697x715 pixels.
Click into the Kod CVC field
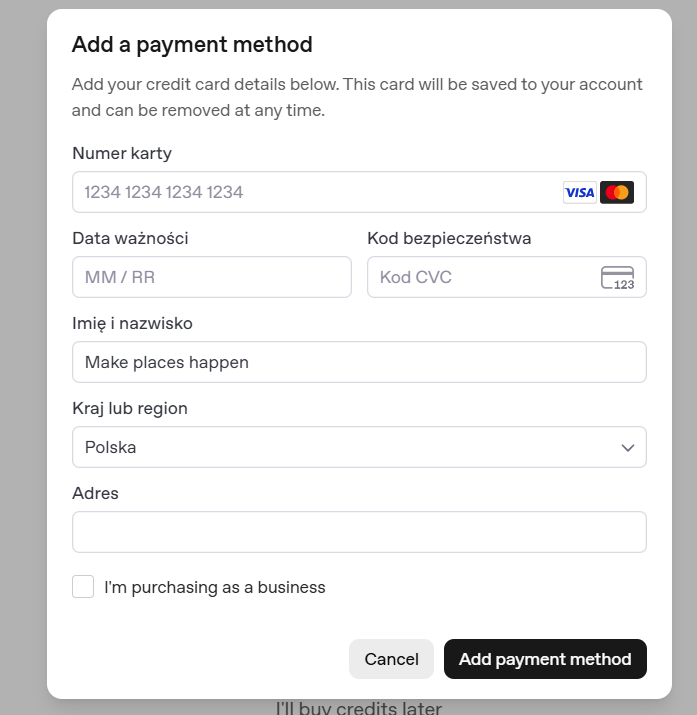[480, 277]
